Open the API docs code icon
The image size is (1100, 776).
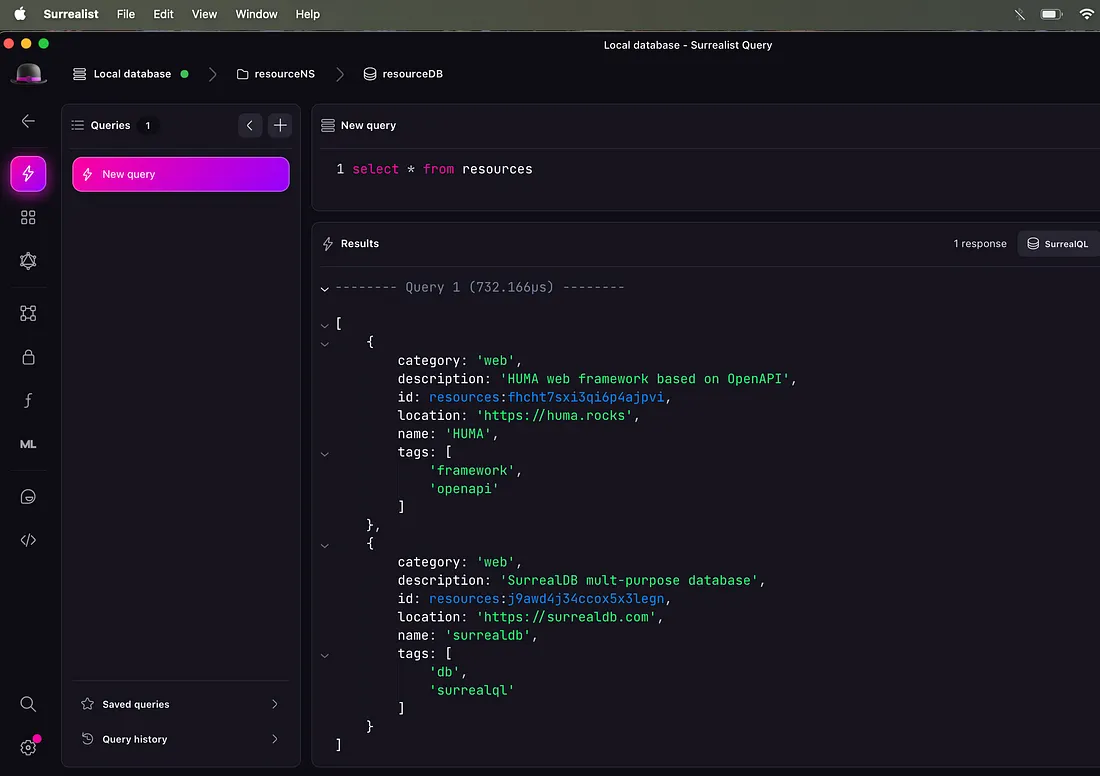point(28,540)
